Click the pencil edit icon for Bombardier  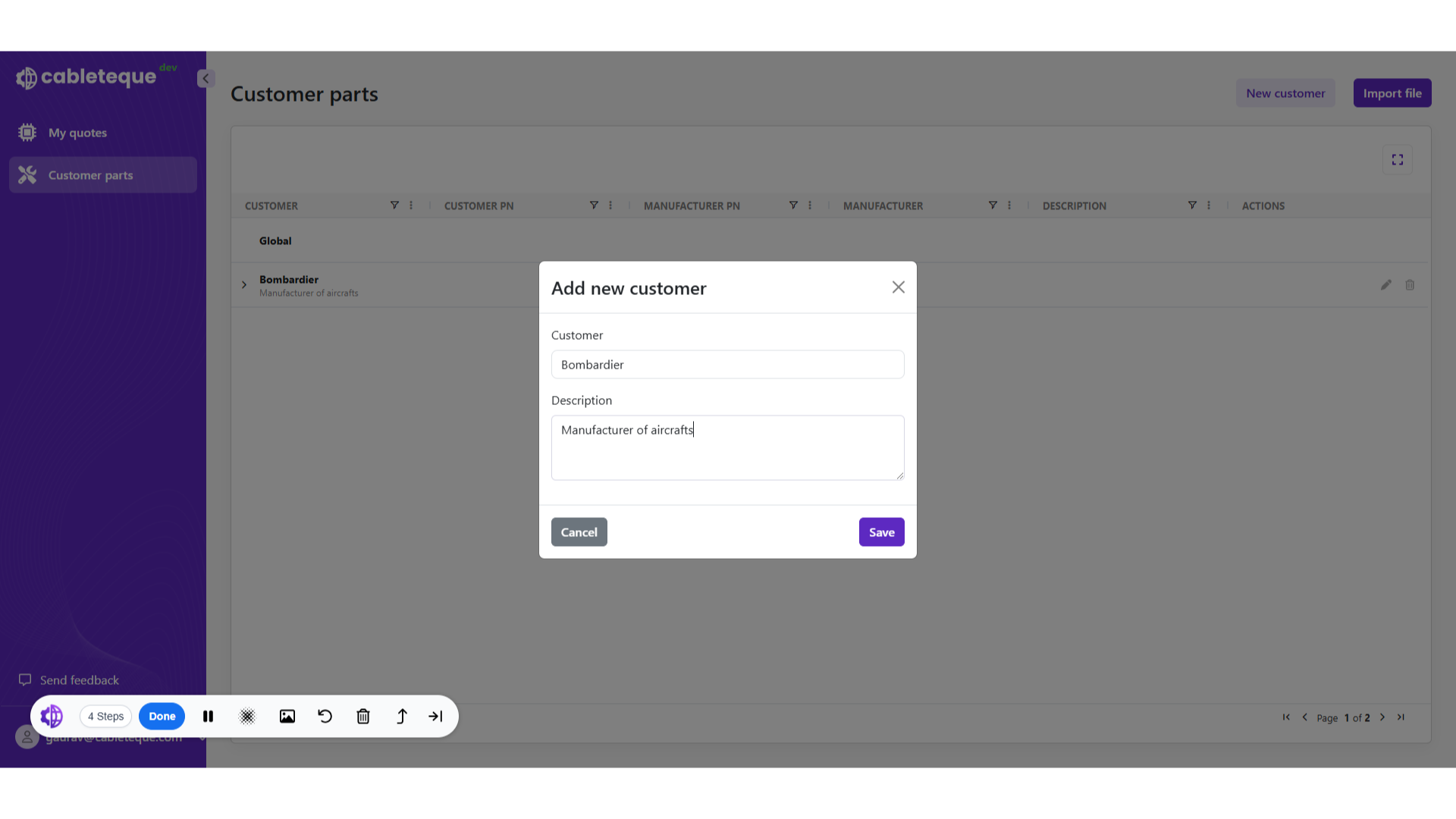tap(1385, 285)
